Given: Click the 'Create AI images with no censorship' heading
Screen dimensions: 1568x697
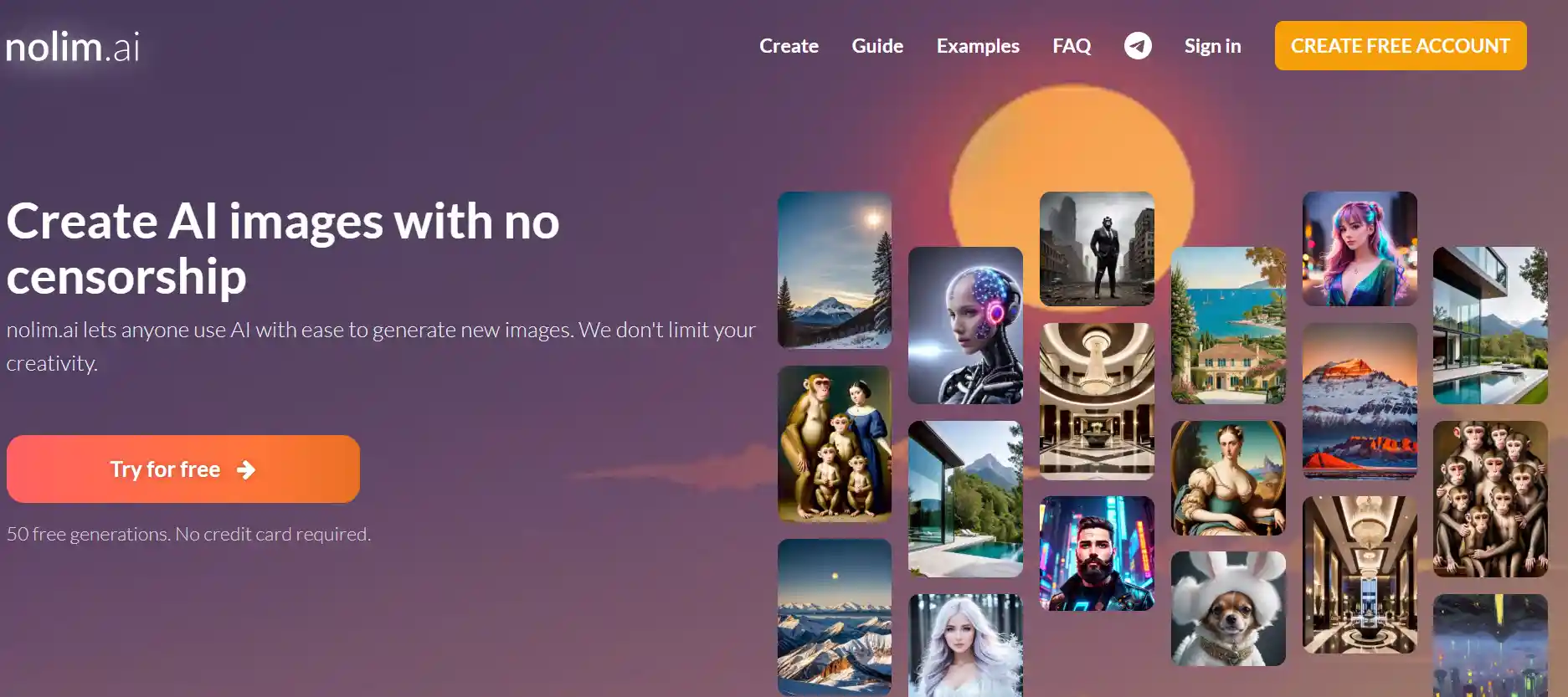Looking at the screenshot, I should pos(283,249).
